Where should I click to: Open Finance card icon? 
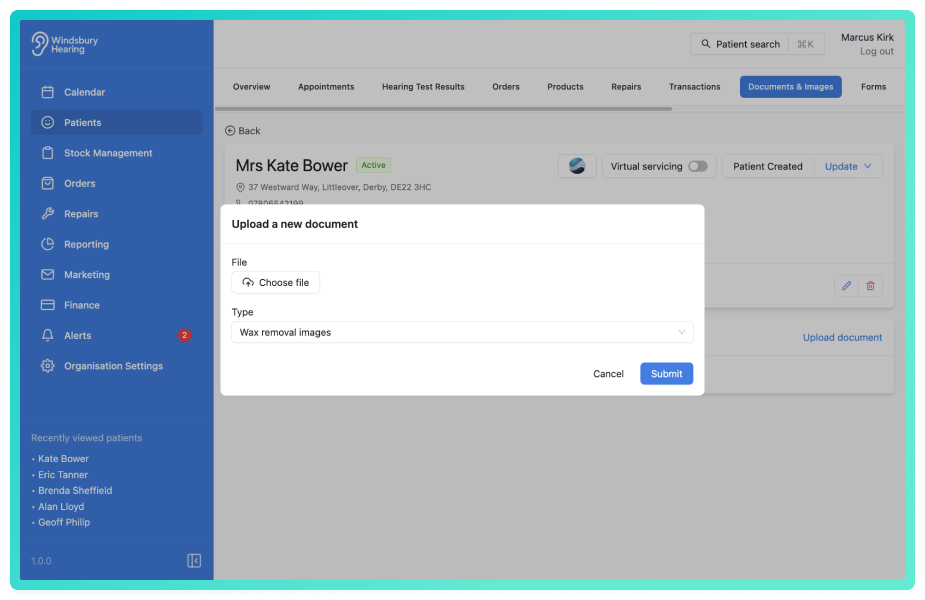(48, 305)
